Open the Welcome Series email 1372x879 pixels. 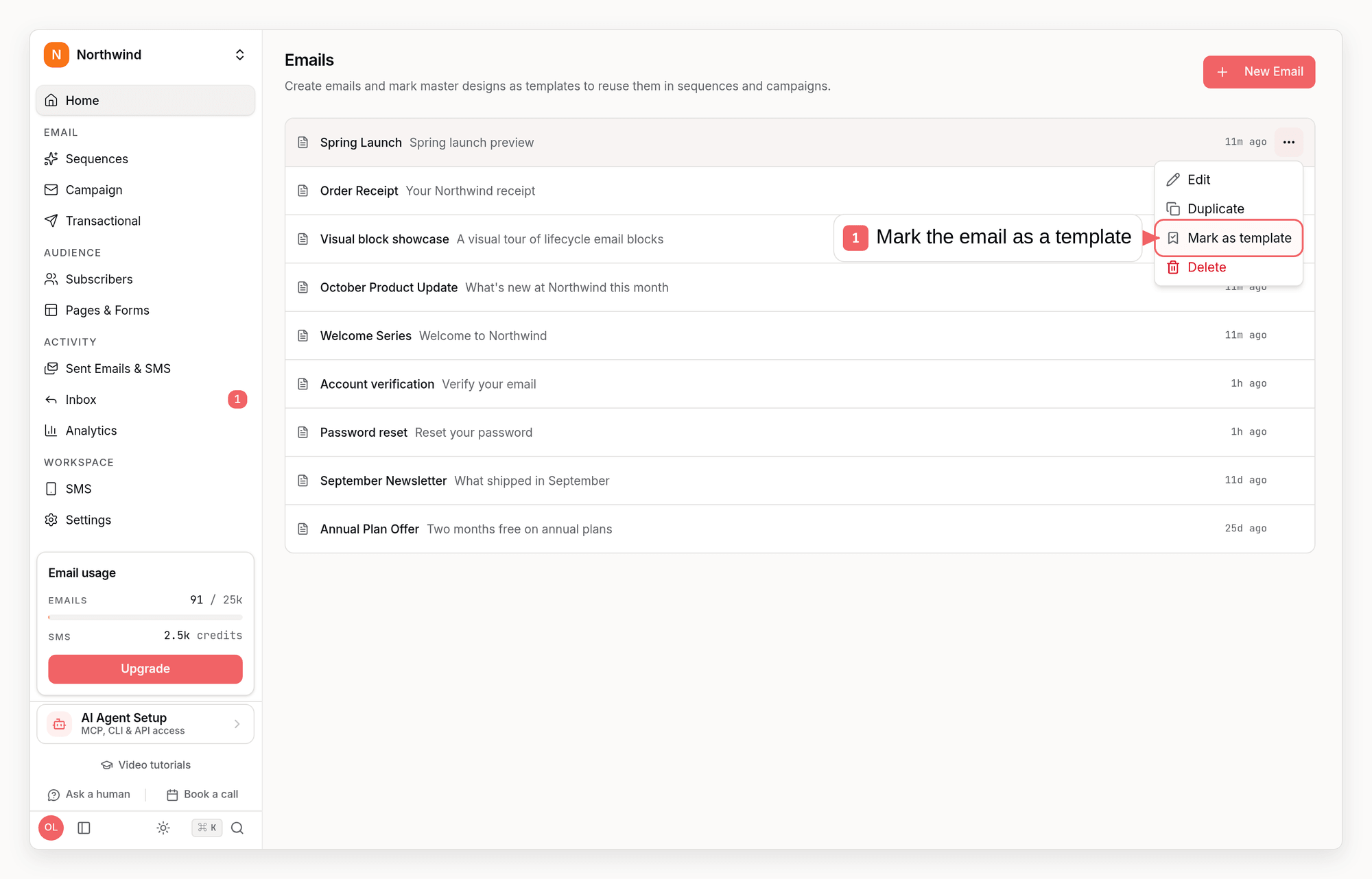pos(800,336)
